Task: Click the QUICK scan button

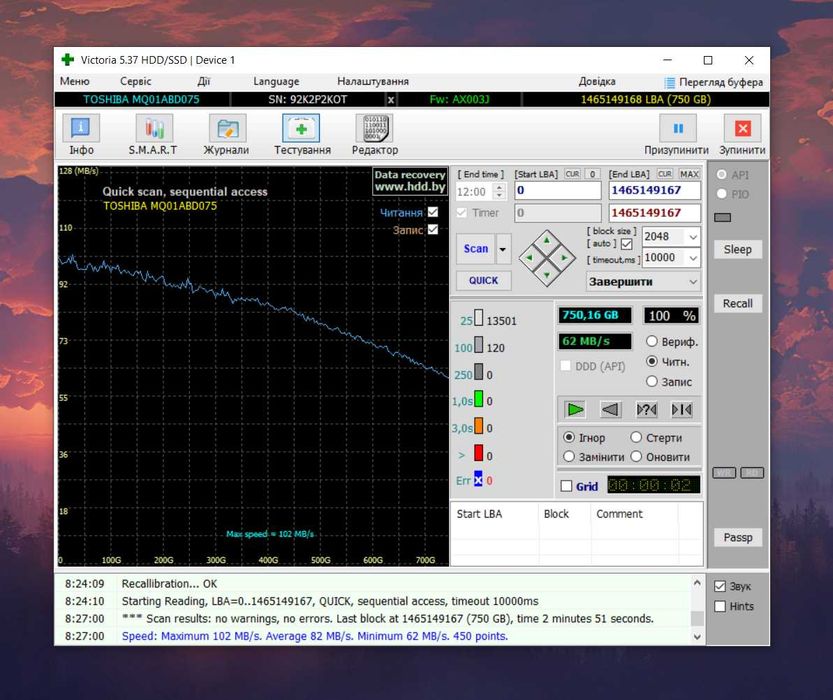Action: click(x=483, y=280)
